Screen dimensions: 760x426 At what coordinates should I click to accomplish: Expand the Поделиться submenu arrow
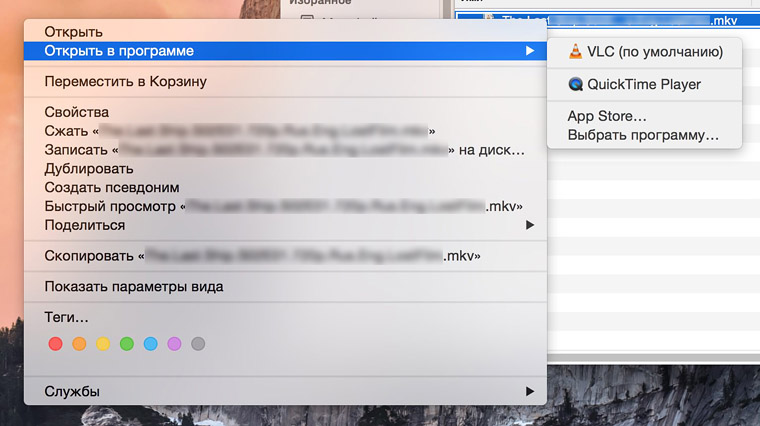[x=530, y=225]
